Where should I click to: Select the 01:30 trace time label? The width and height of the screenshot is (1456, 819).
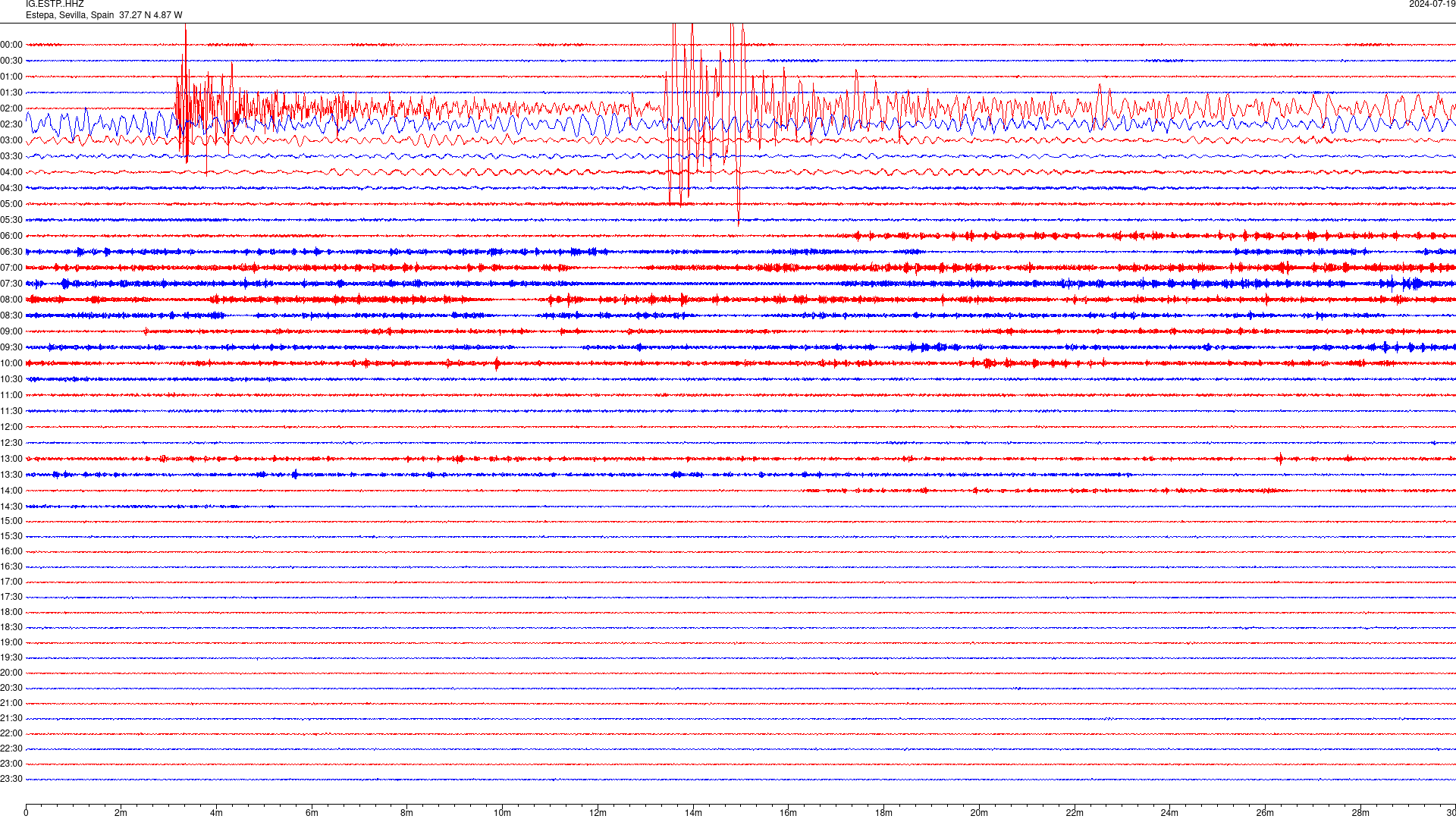(x=11, y=93)
